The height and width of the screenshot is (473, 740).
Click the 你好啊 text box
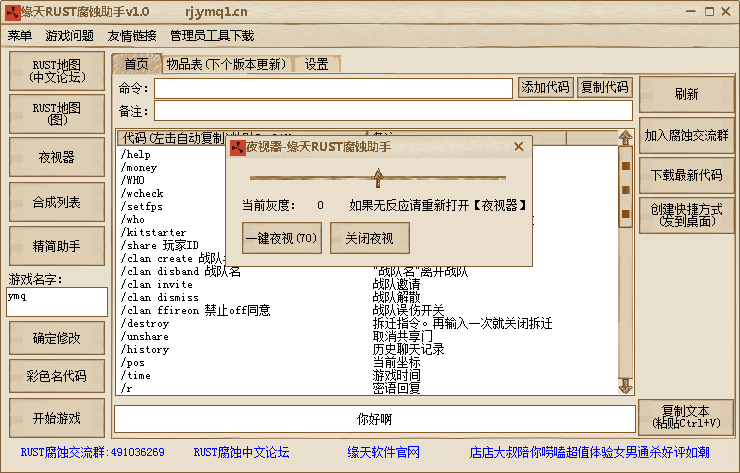(x=375, y=419)
